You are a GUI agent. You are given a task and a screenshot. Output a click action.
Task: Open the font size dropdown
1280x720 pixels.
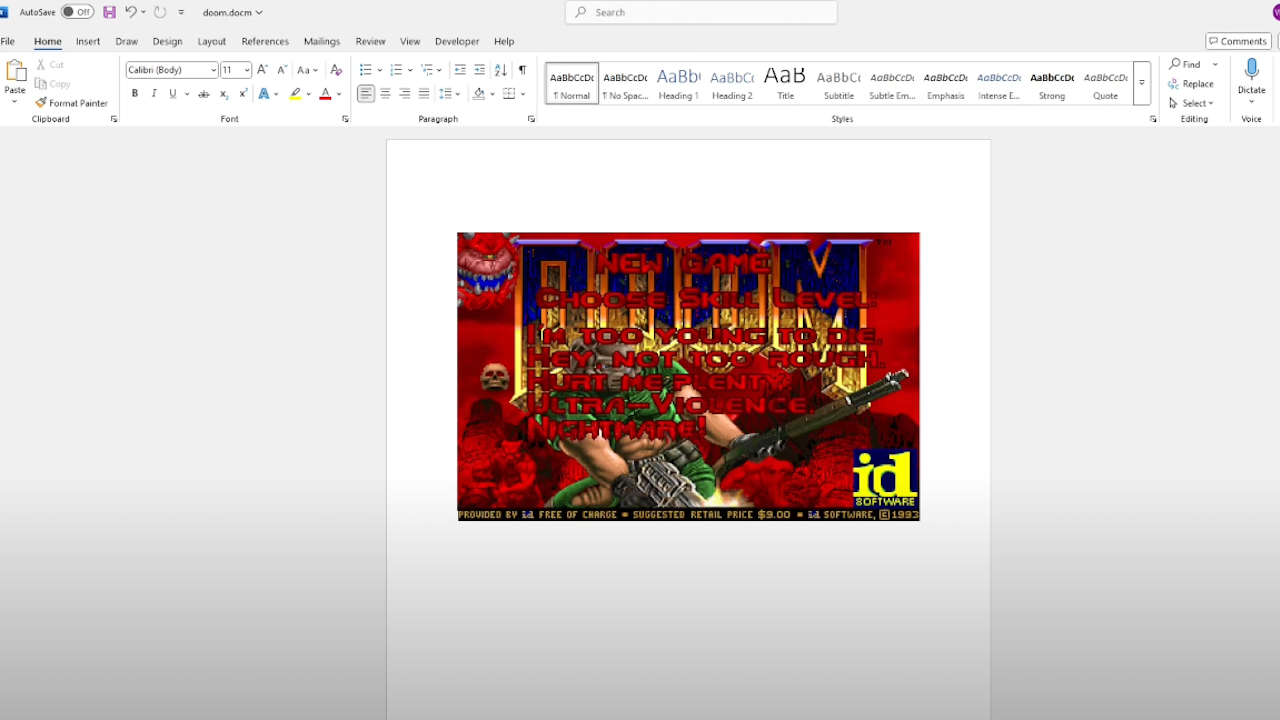pyautogui.click(x=247, y=70)
